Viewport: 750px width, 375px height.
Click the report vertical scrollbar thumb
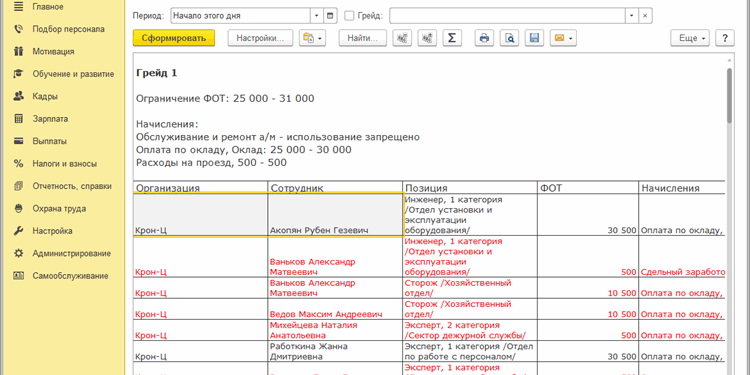coord(729,95)
